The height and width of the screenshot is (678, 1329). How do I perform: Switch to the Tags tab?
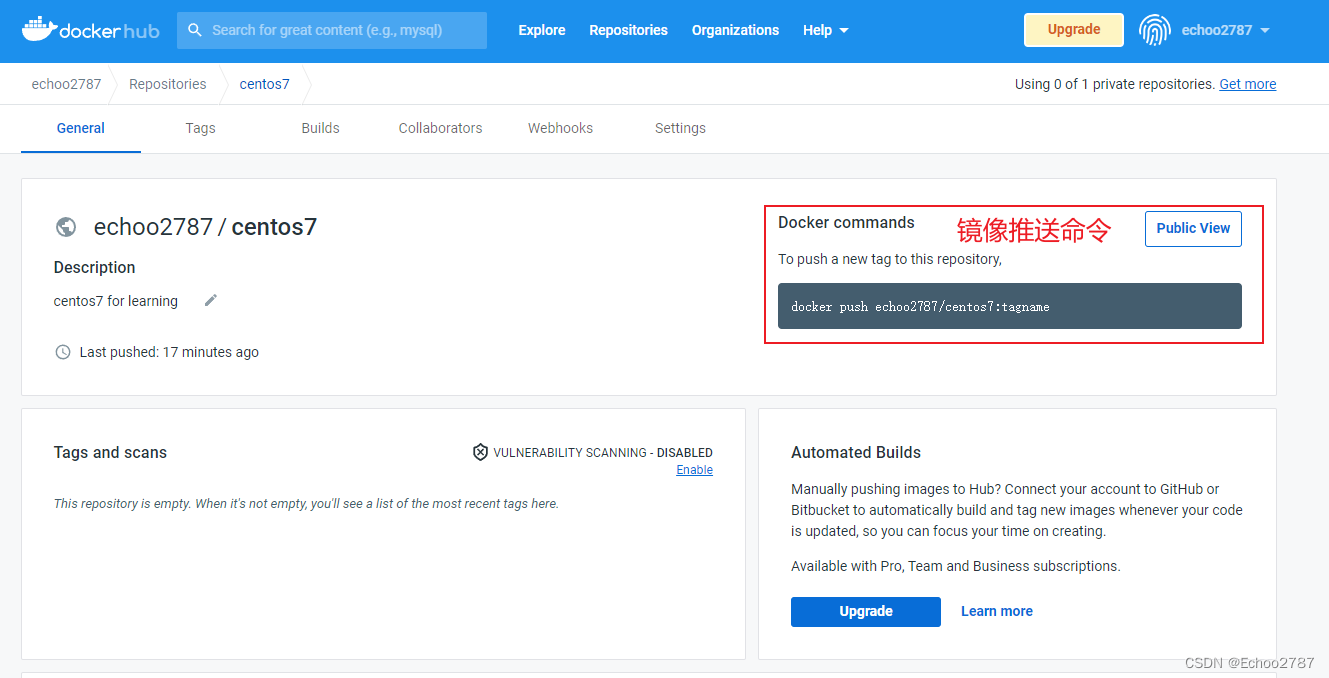point(200,128)
